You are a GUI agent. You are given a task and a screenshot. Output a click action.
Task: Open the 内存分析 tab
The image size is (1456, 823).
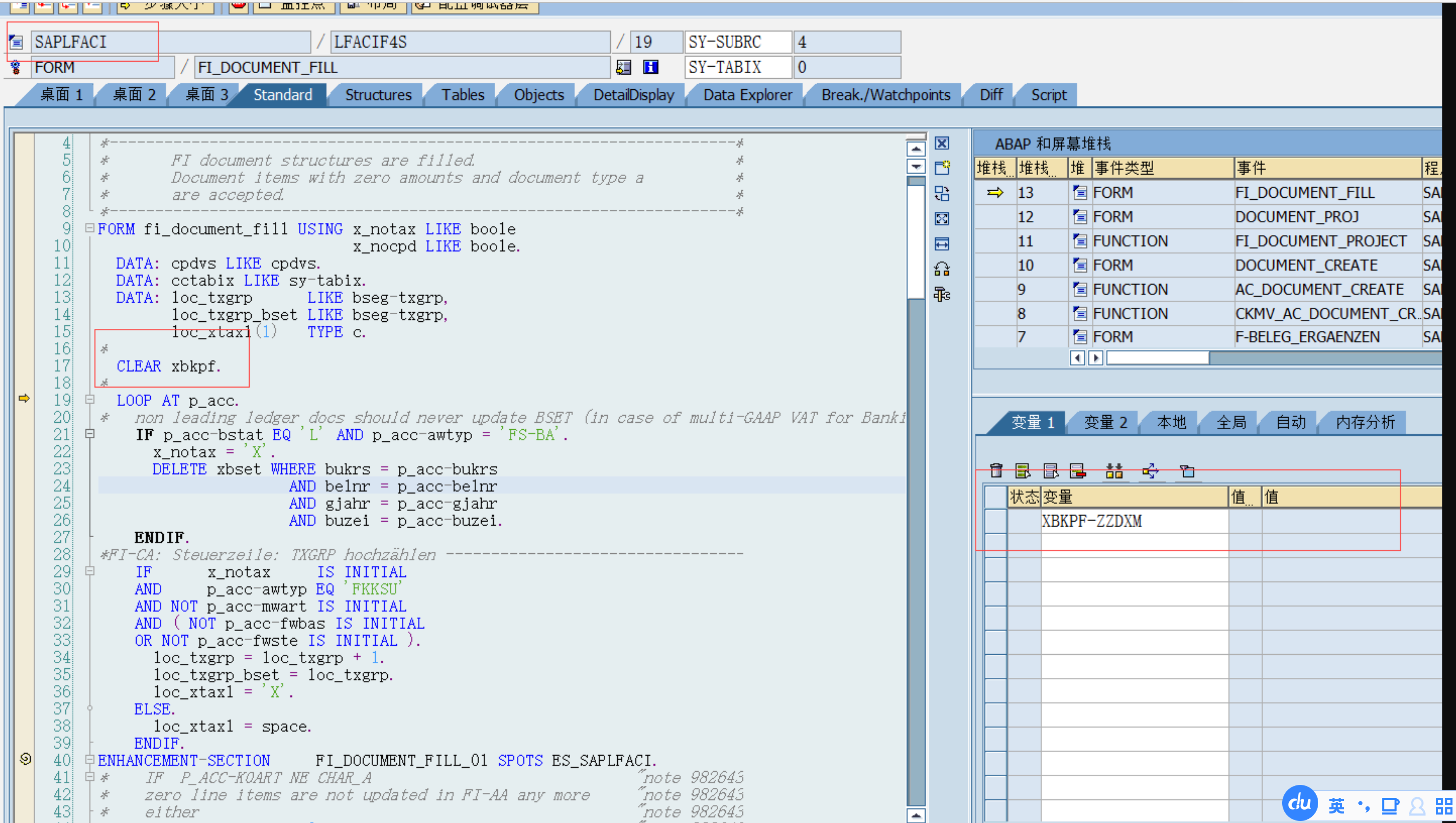1365,422
